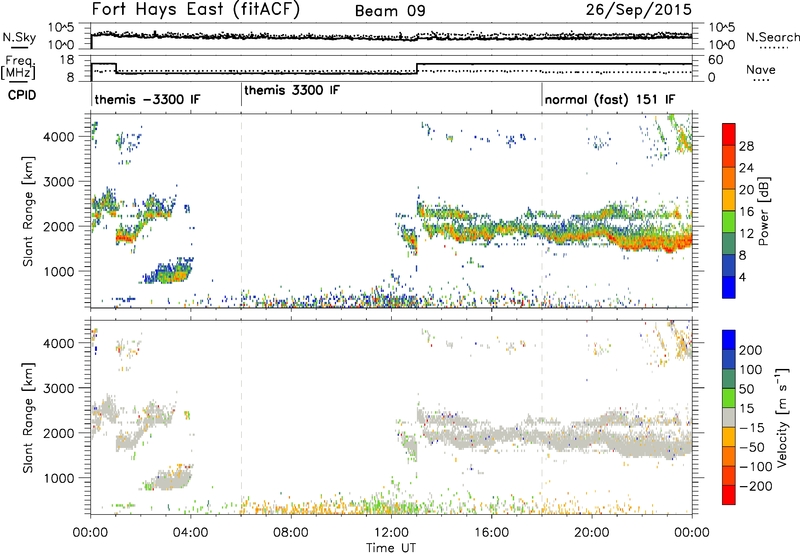
Task: Click the '12:00' time tick label
Action: (x=391, y=533)
